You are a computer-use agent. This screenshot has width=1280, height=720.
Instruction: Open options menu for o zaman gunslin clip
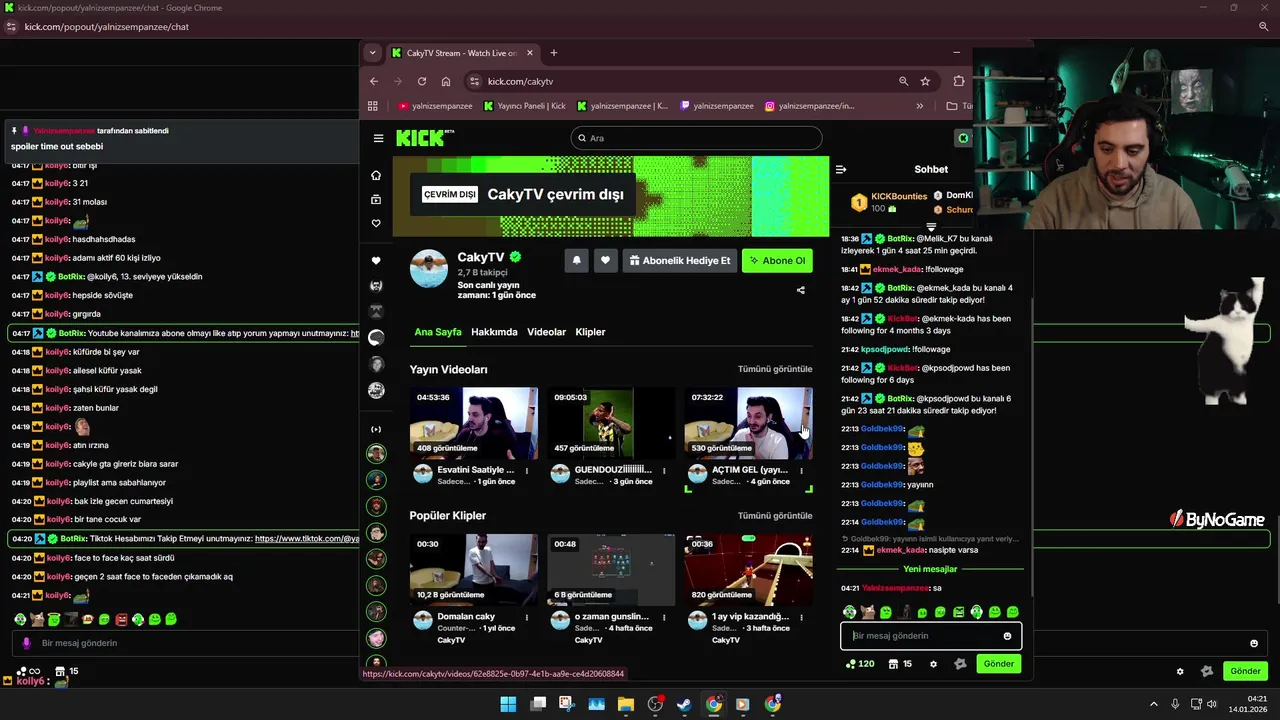point(663,616)
